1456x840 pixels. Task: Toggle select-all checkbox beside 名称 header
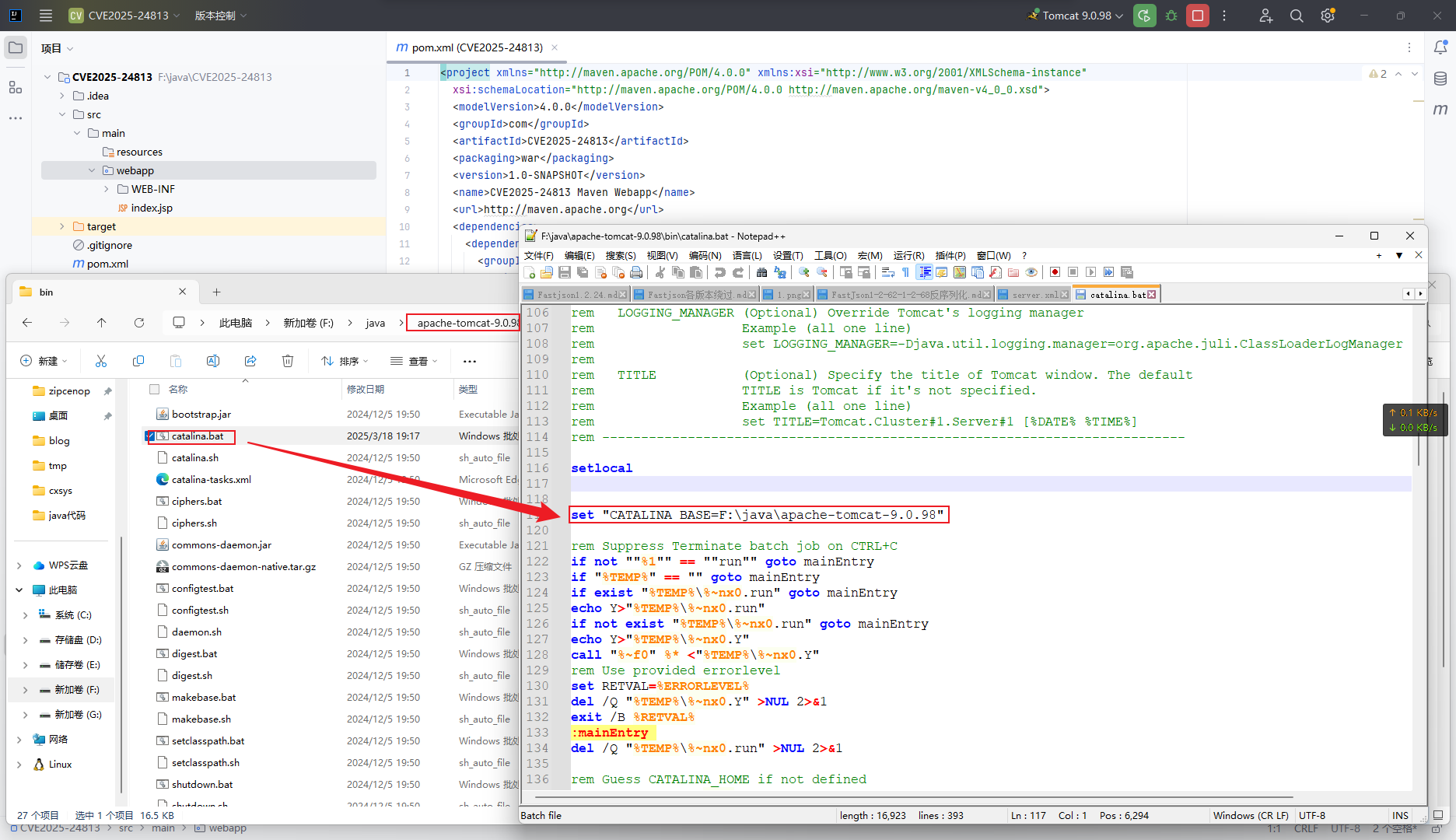pos(154,389)
